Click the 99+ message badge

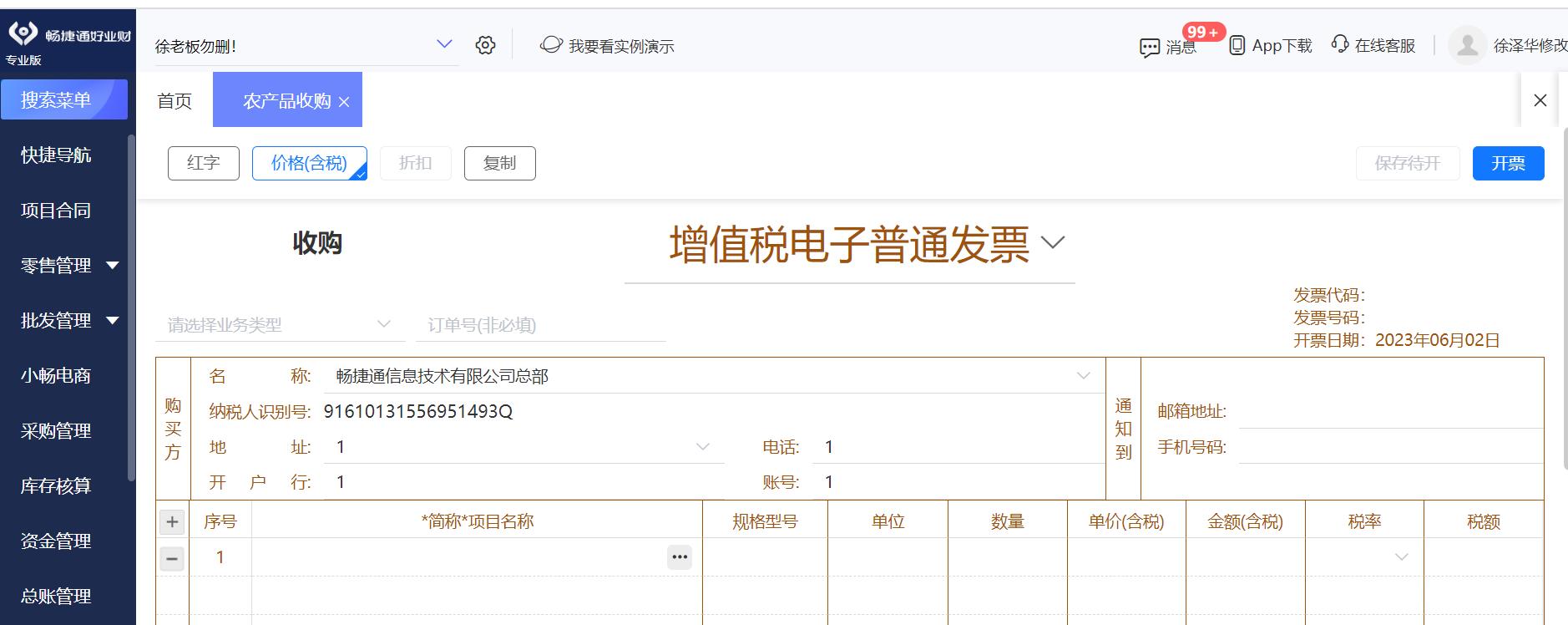(1203, 32)
